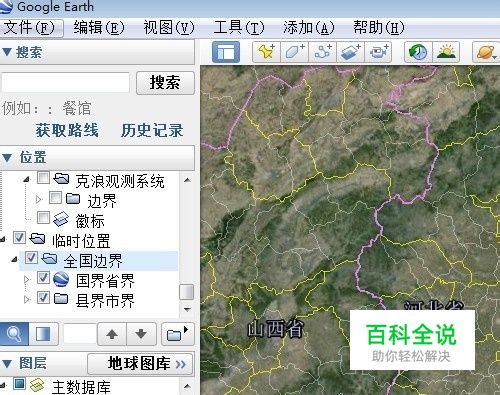The height and width of the screenshot is (395, 500).
Task: Add a polygon from toolbar
Action: click(x=294, y=52)
